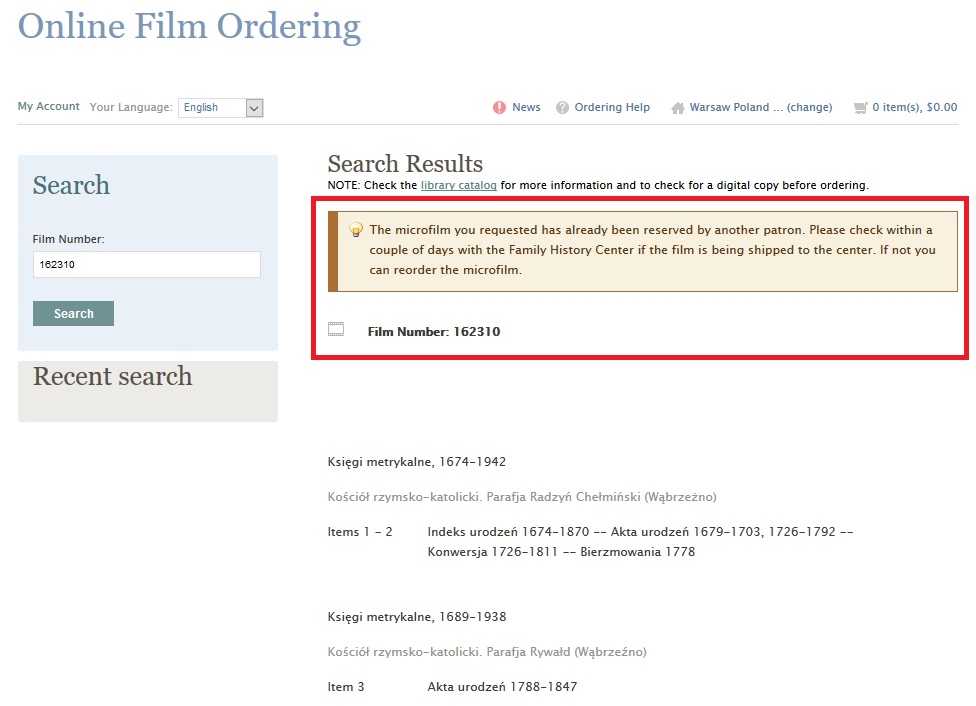Viewport: 976px width, 706px height.
Task: Click the Ordering Help question mark icon
Action: click(x=563, y=108)
